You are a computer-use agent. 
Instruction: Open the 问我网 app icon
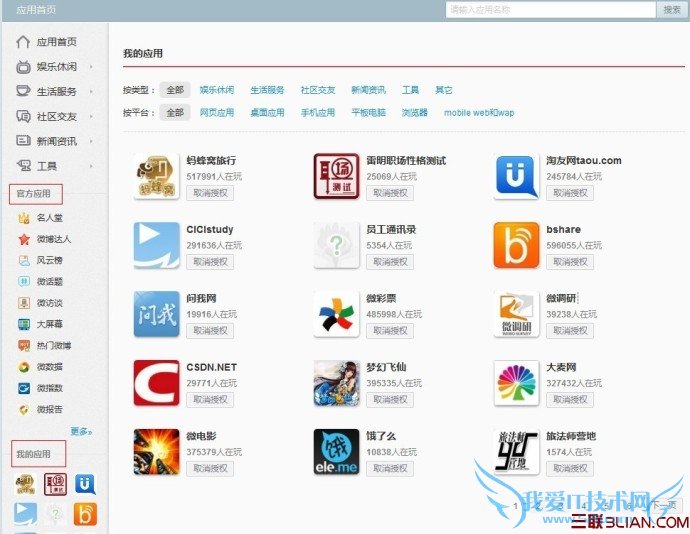click(x=157, y=314)
